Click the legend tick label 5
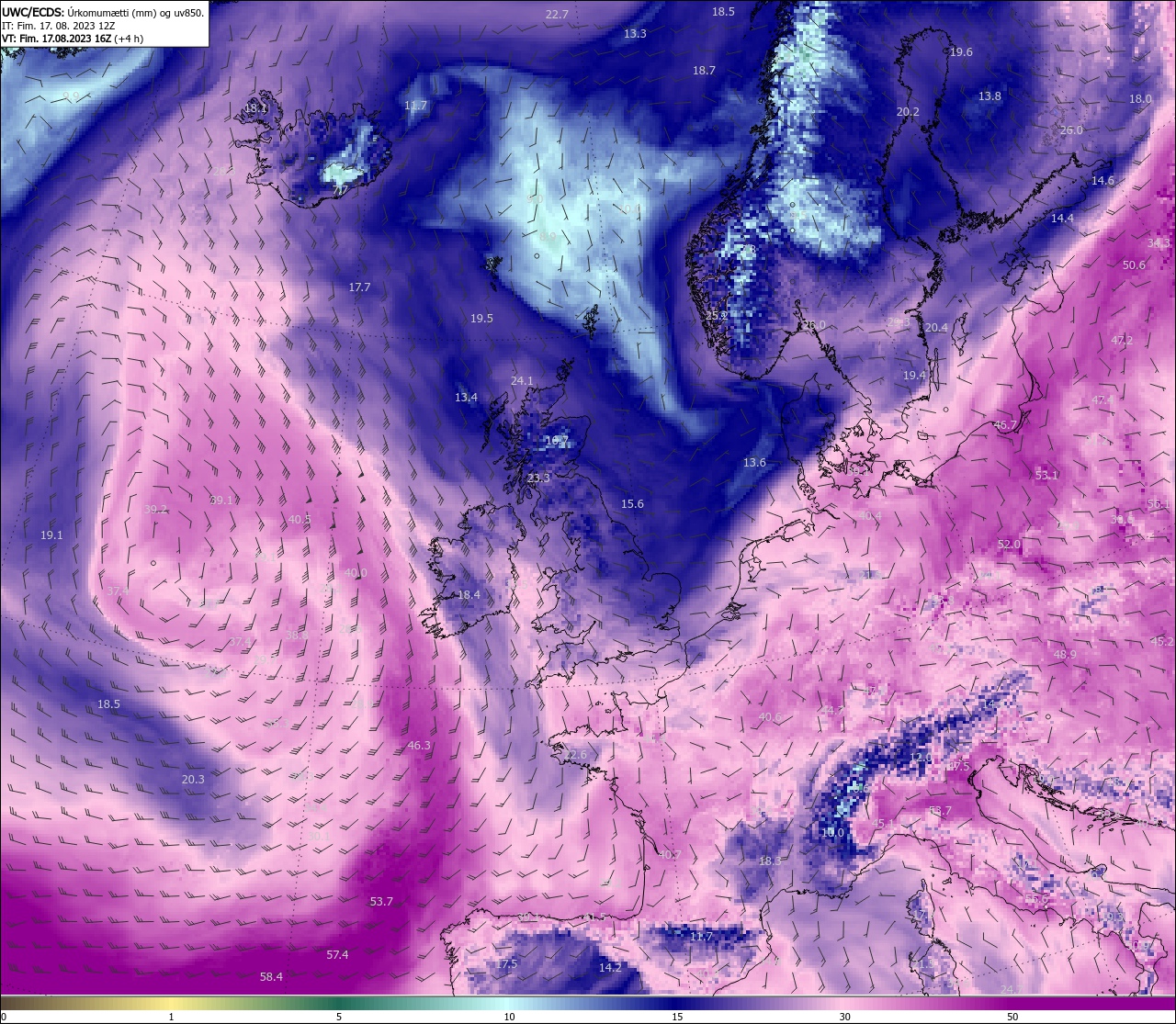1176x1024 pixels. tap(339, 1018)
